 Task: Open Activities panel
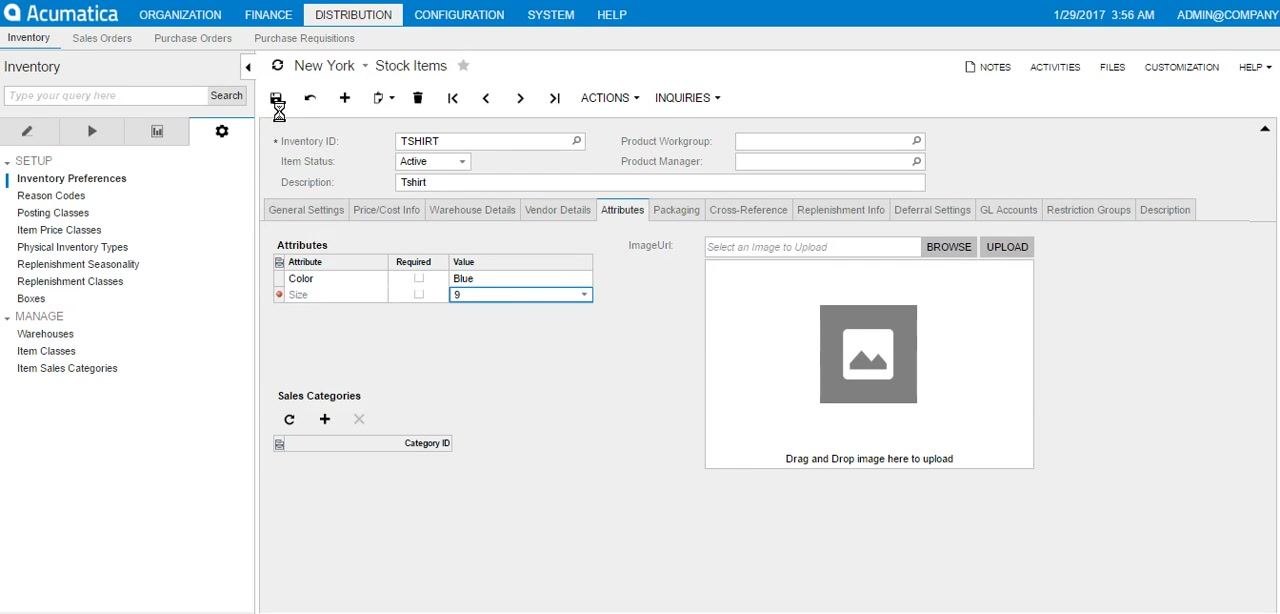[1055, 67]
